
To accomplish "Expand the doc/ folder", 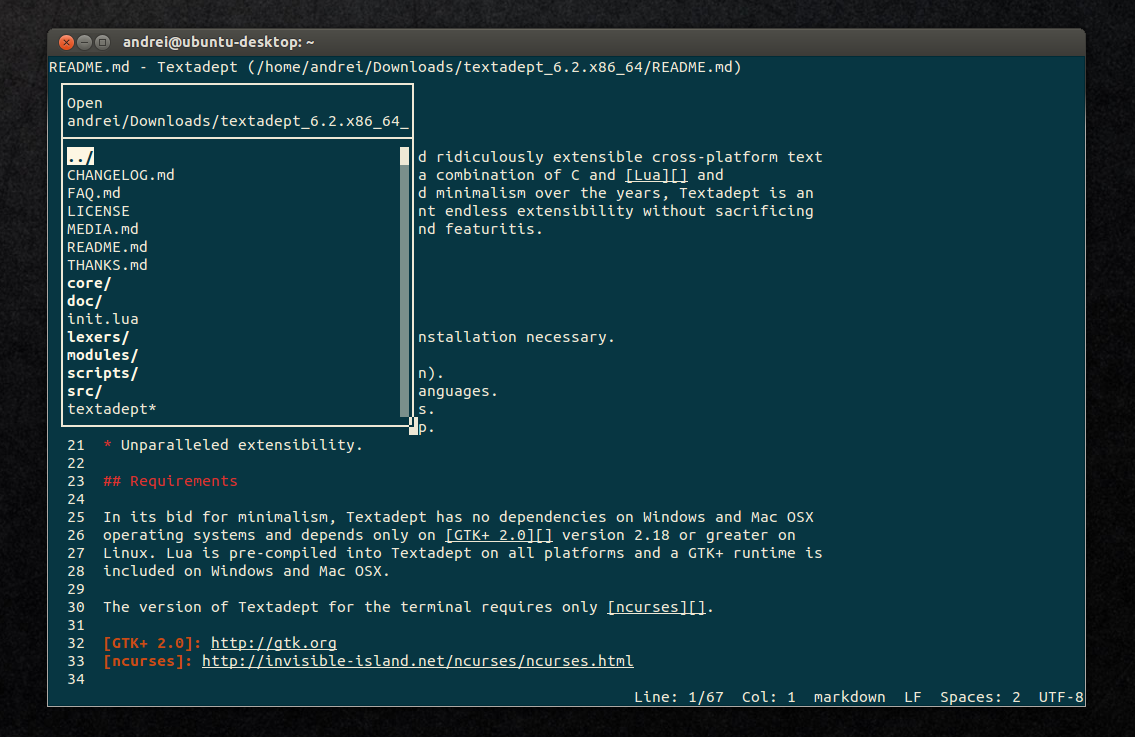I will pyautogui.click(x=85, y=301).
